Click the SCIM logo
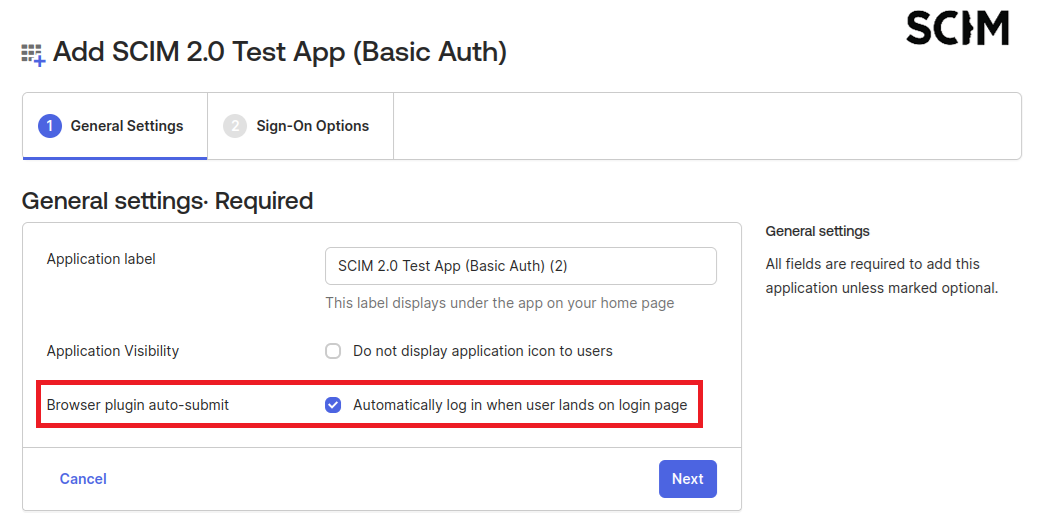The width and height of the screenshot is (1041, 527). tap(957, 28)
